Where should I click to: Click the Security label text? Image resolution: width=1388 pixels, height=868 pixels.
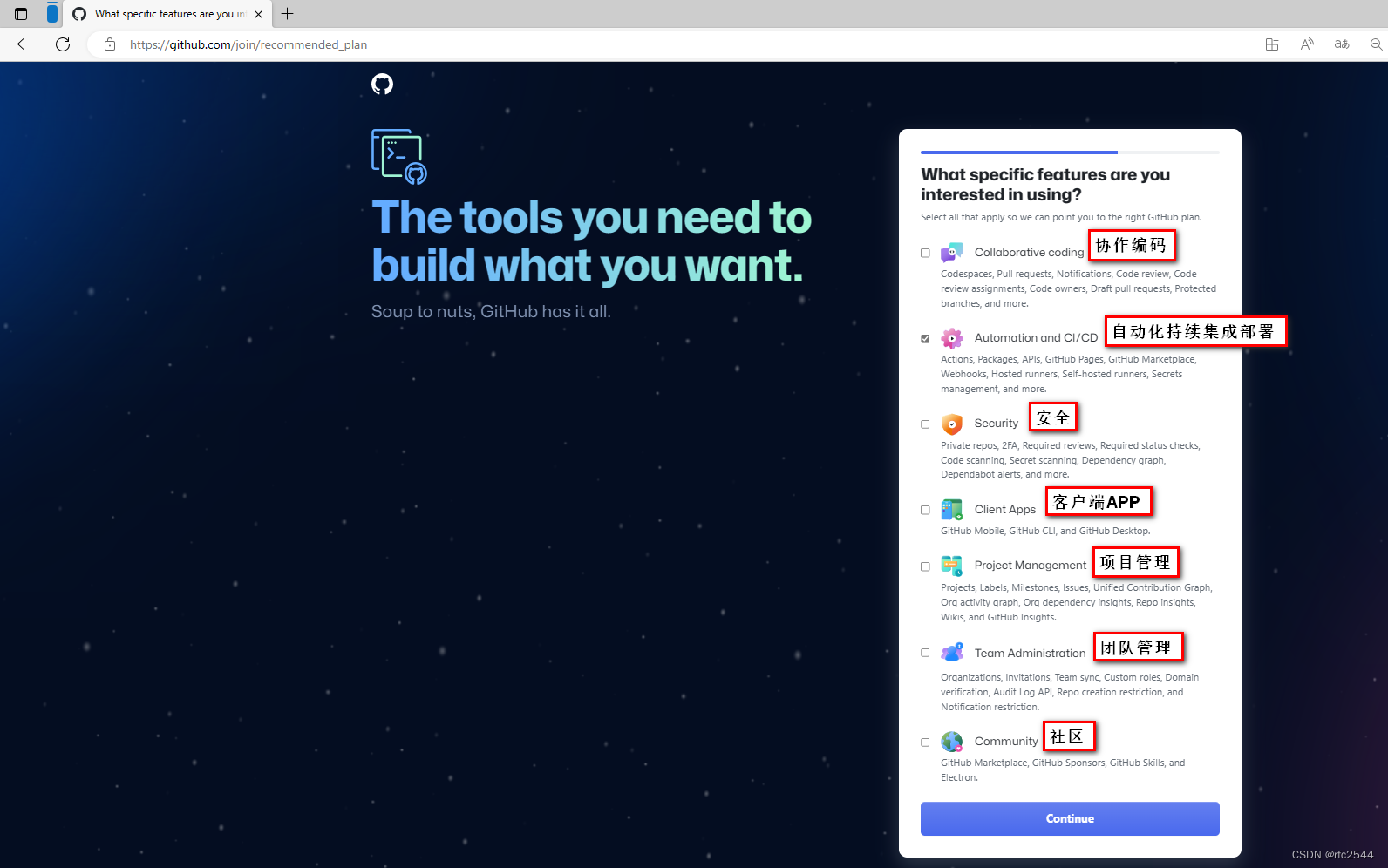pyautogui.click(x=997, y=424)
